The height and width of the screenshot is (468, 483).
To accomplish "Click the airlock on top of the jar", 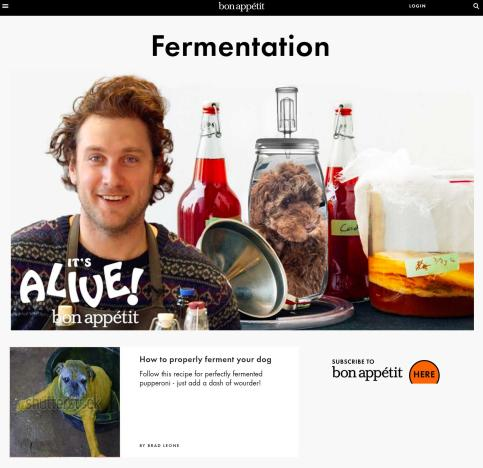I will point(287,112).
